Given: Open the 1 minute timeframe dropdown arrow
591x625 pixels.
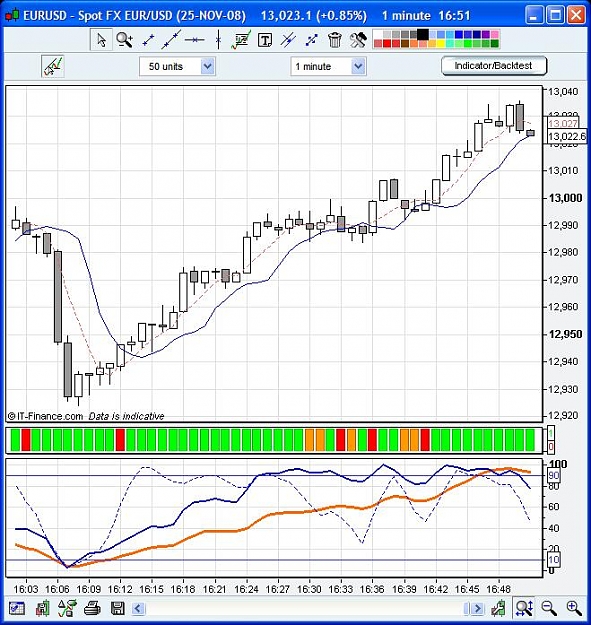Looking at the screenshot, I should coord(358,66).
